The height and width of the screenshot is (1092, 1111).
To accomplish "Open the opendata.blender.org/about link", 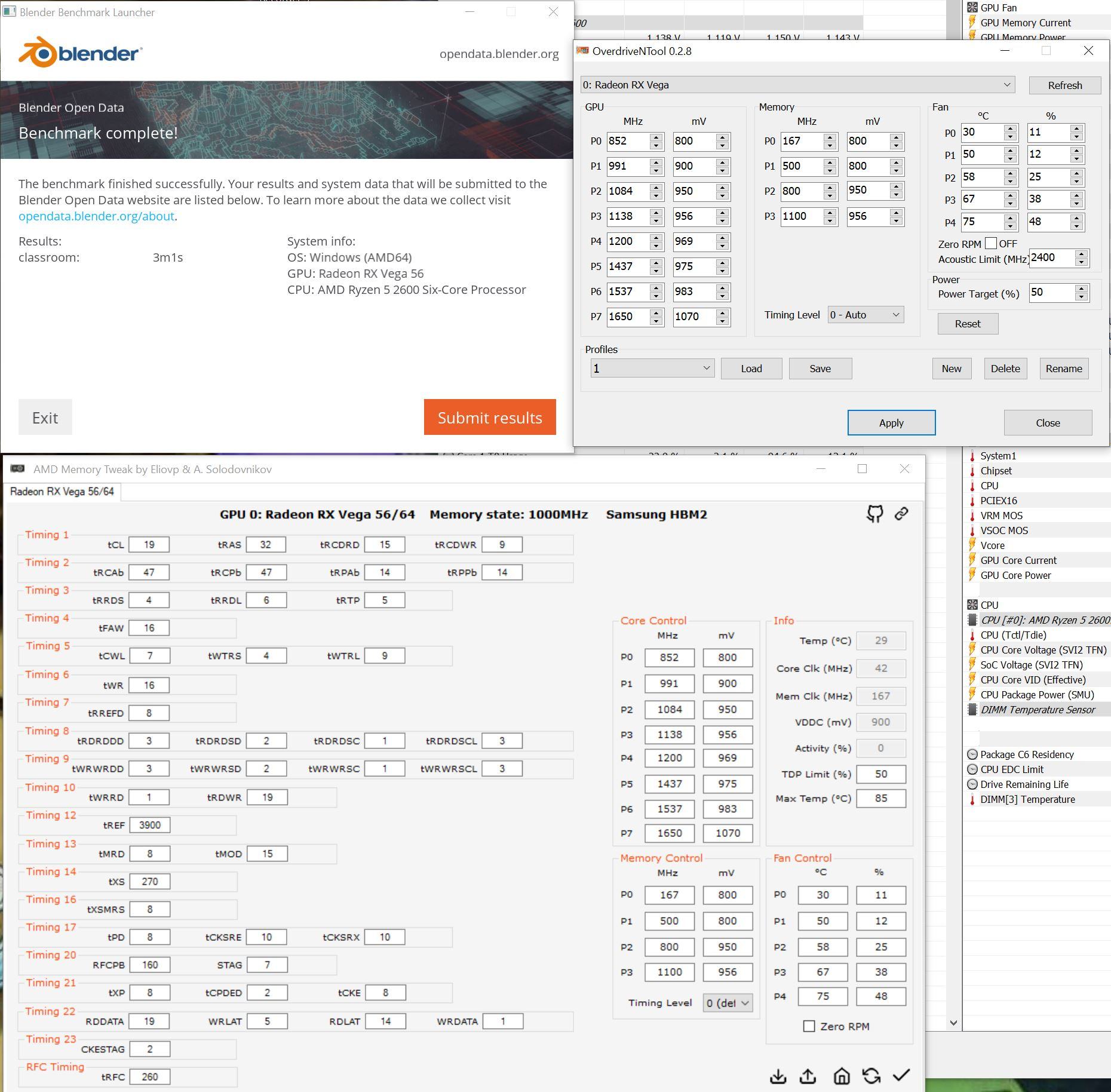I will [96, 216].
